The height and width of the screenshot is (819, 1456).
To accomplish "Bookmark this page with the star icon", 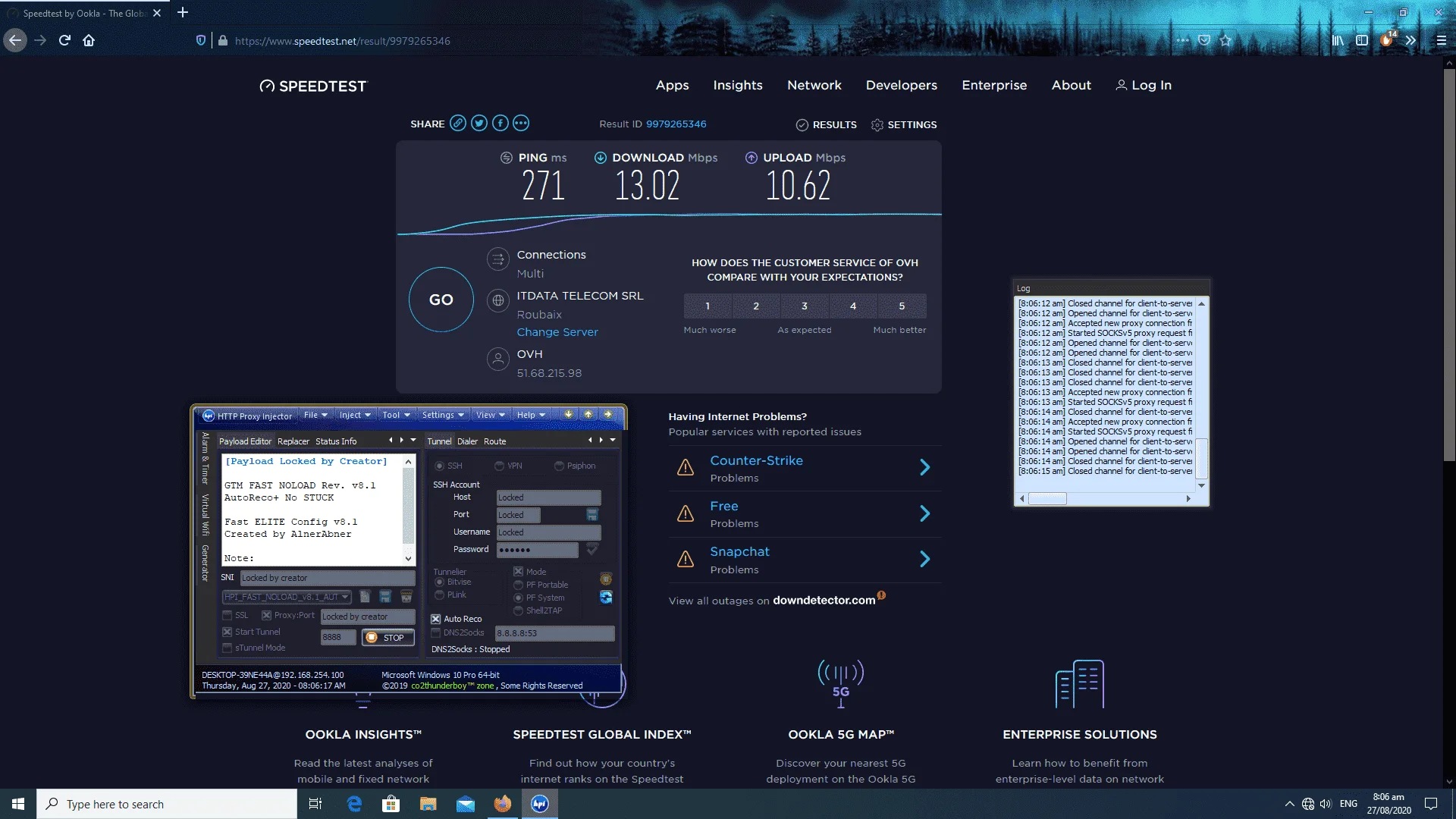I will click(x=1226, y=40).
